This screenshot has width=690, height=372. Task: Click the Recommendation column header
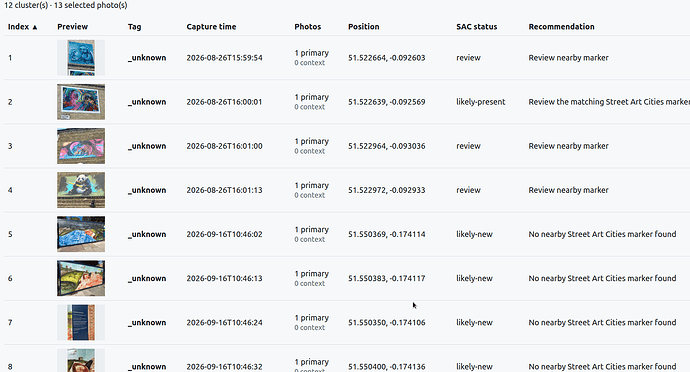coord(562,27)
